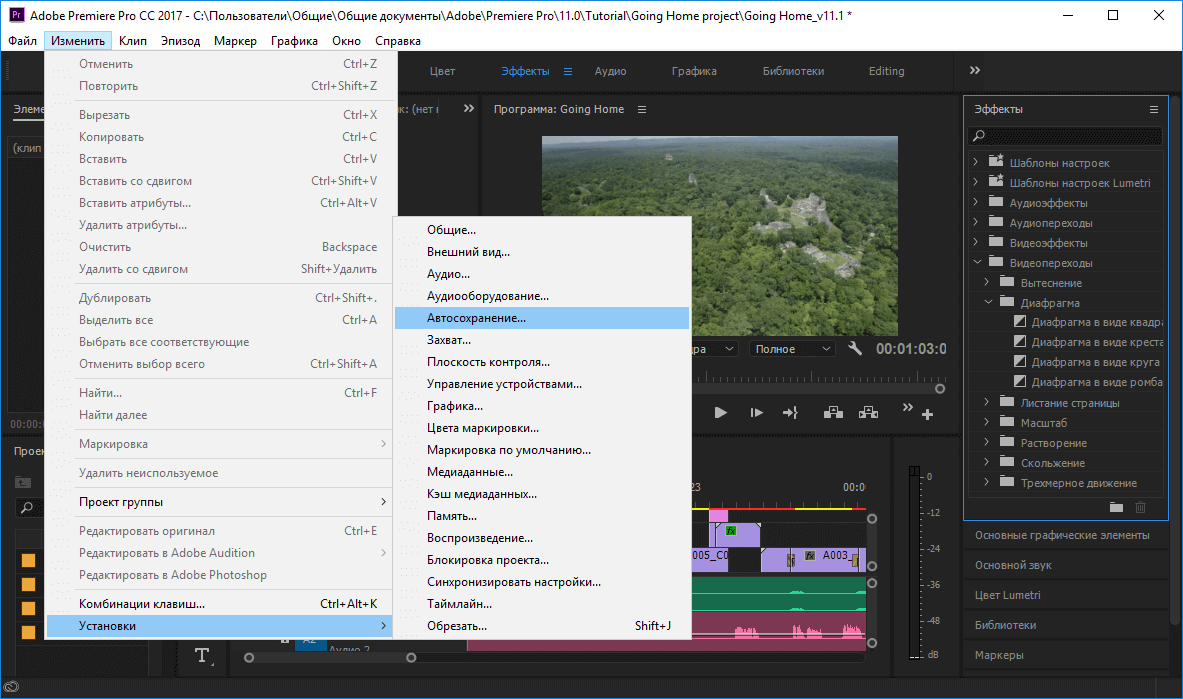The height and width of the screenshot is (699, 1183).
Task: Expand the 'Растворение' subfolder
Action: (x=987, y=442)
